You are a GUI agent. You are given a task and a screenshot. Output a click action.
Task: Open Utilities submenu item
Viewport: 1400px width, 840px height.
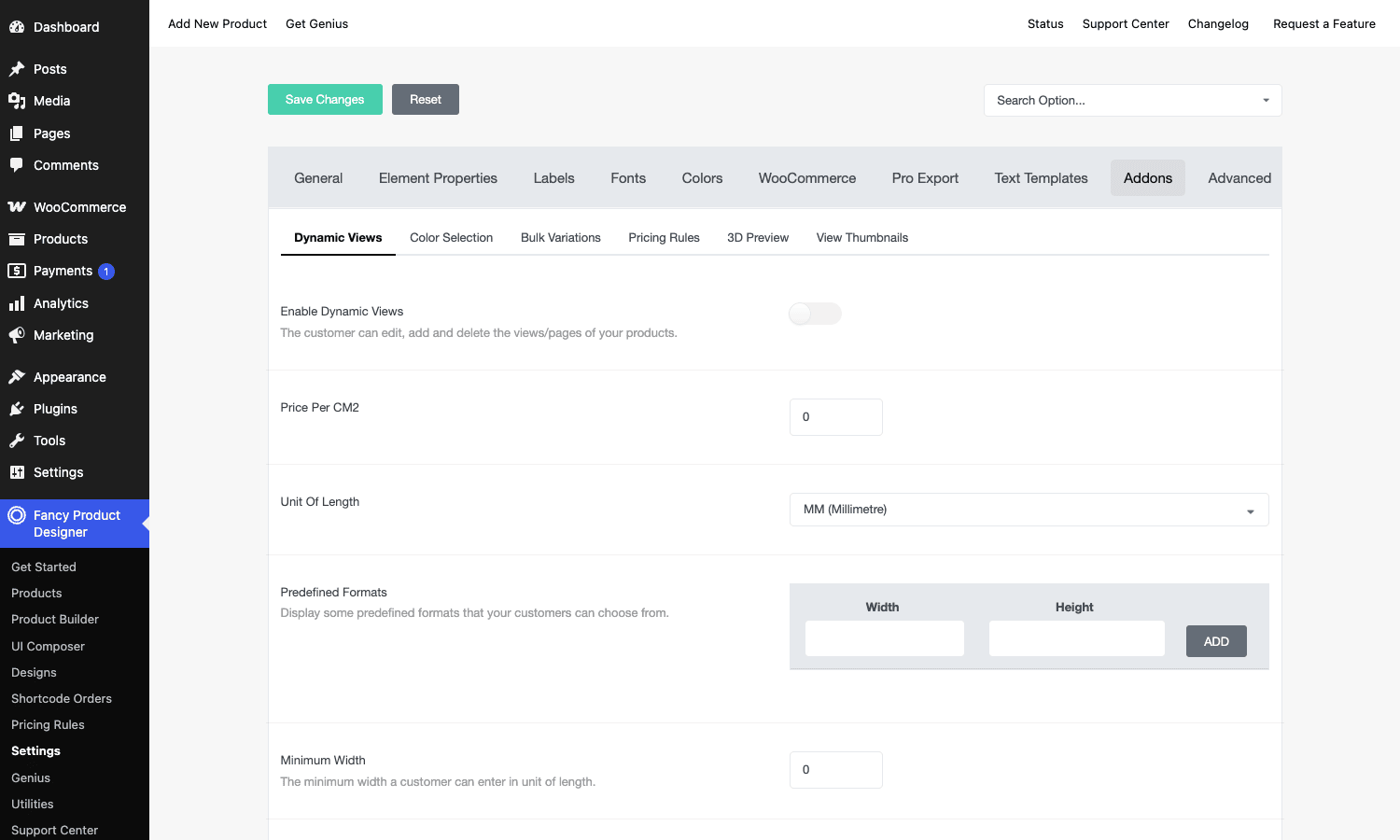point(33,804)
